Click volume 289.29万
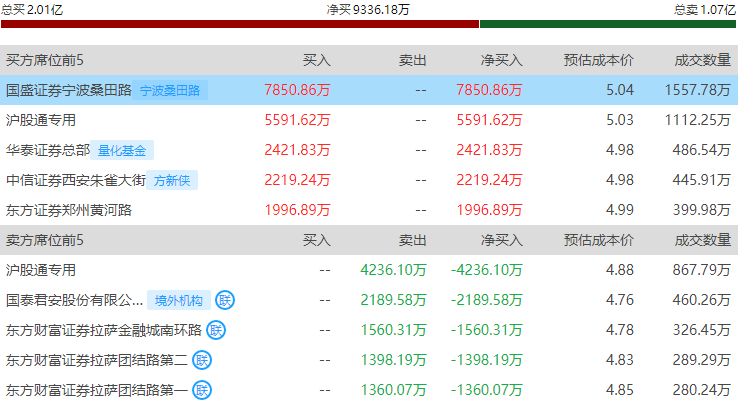The image size is (738, 402). (702, 360)
